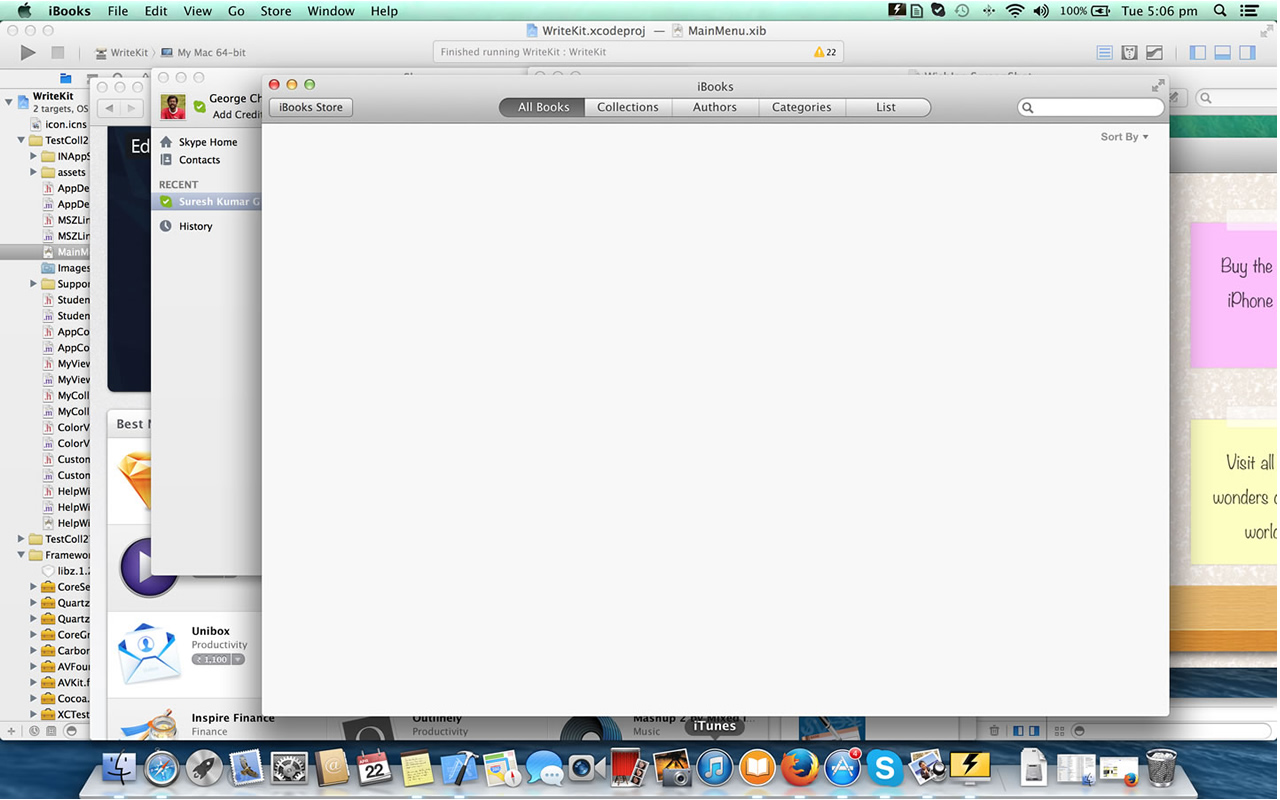Click the iBooks Store button
1280x800 pixels.
[x=310, y=107]
